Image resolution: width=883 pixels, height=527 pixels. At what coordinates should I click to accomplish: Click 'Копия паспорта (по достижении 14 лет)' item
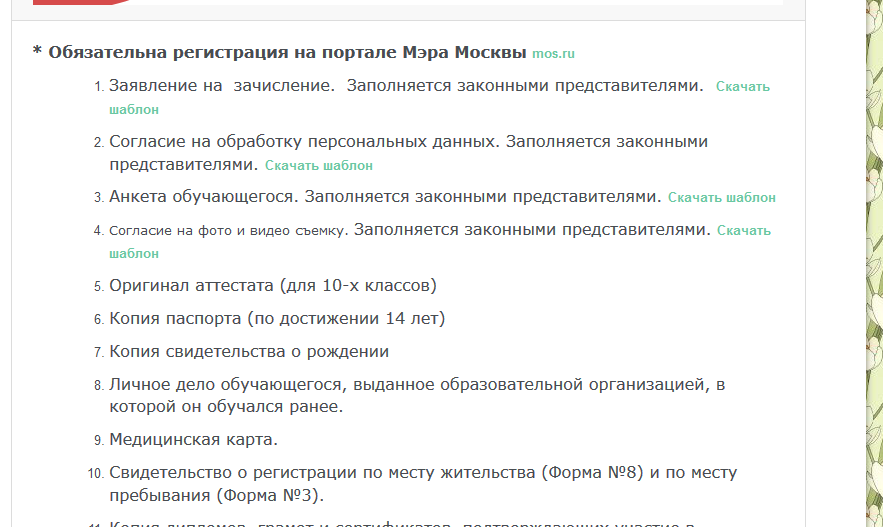pyautogui.click(x=276, y=319)
